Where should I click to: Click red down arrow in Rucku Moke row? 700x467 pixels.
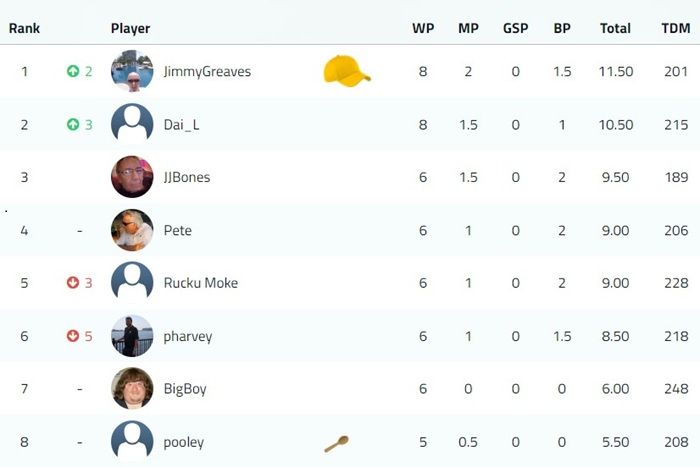tap(73, 283)
